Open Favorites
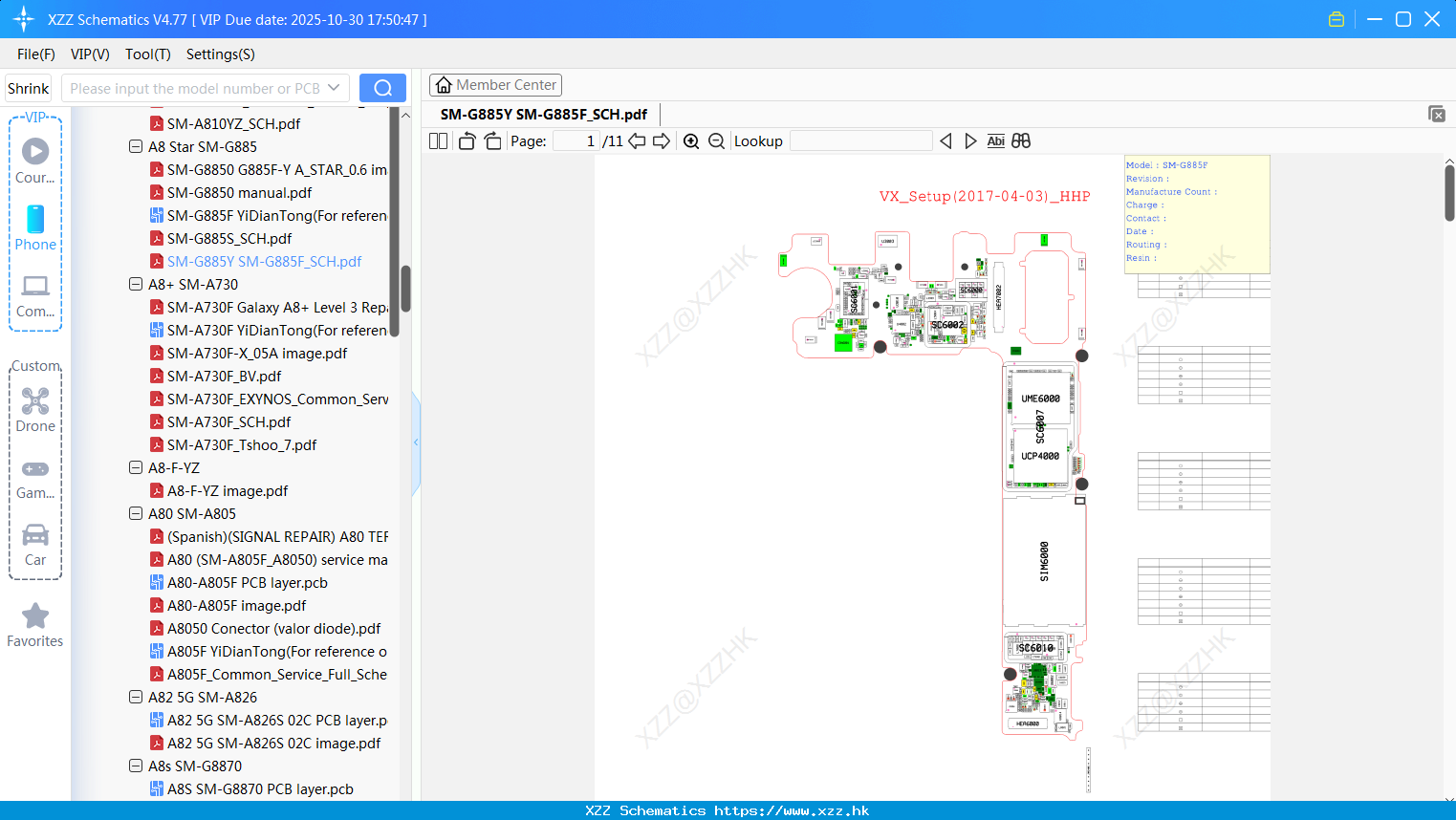Image resolution: width=1456 pixels, height=820 pixels. tap(35, 625)
